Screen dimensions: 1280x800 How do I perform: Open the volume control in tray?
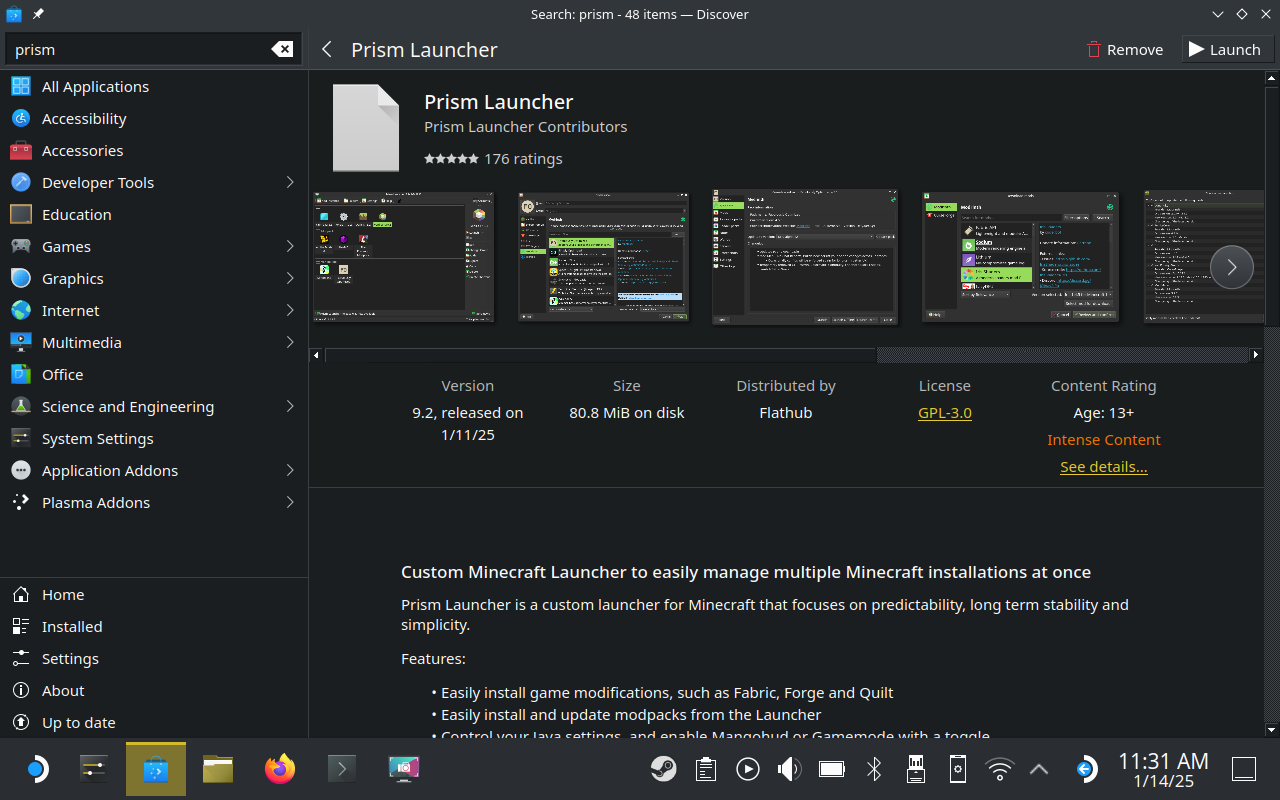789,769
